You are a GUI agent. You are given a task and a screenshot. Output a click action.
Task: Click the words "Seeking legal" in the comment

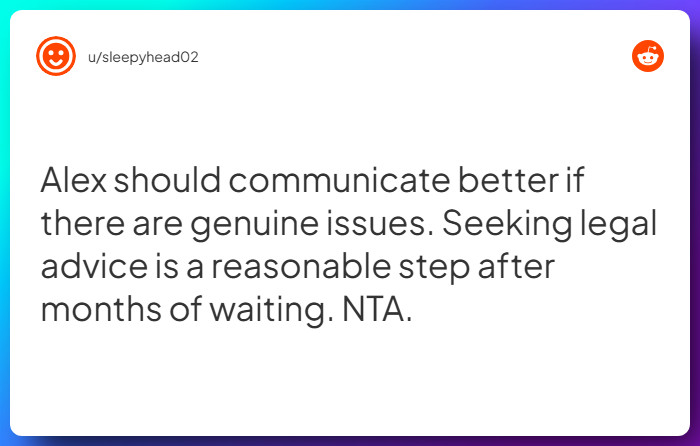pyautogui.click(x=547, y=223)
